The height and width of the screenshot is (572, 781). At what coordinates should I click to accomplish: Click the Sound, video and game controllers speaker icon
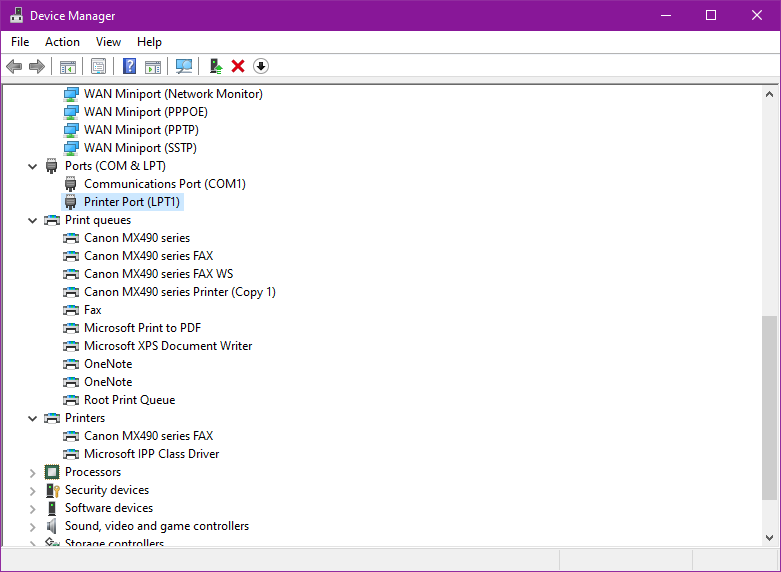point(51,526)
